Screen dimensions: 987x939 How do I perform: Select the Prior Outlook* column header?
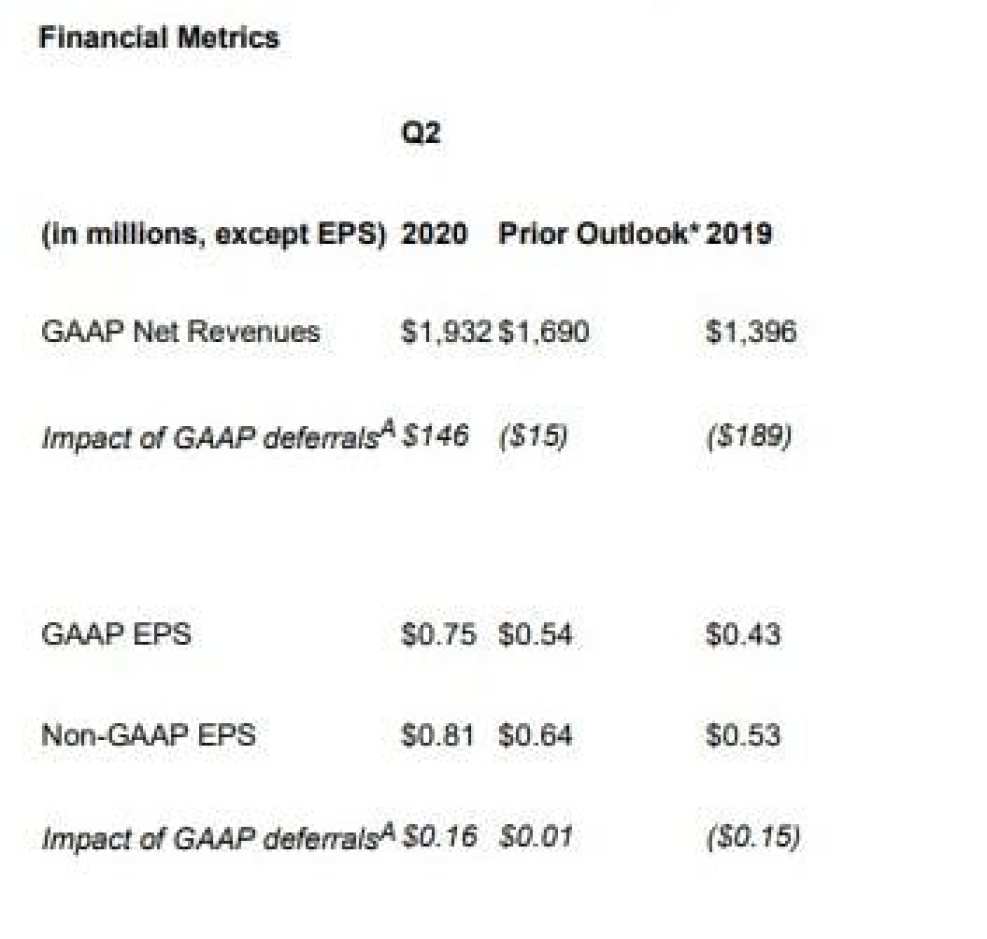(597, 234)
